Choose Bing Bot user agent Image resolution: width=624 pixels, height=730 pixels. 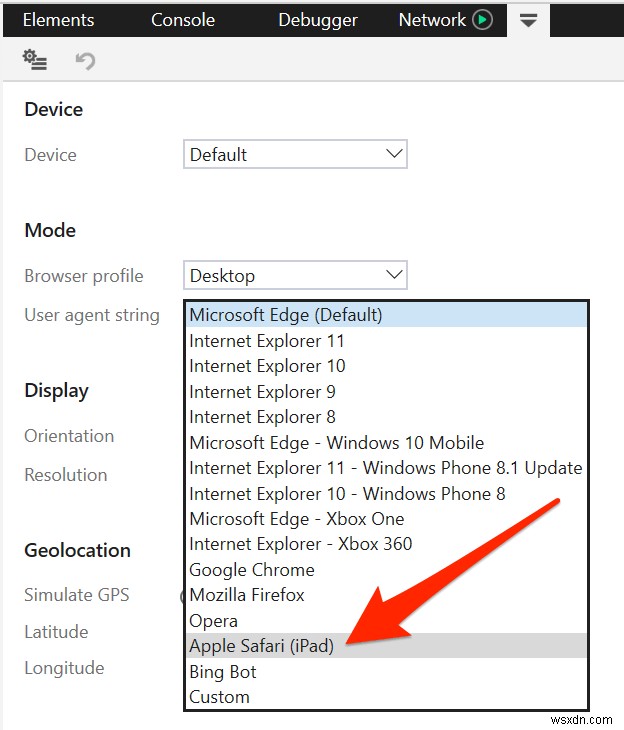click(387, 671)
